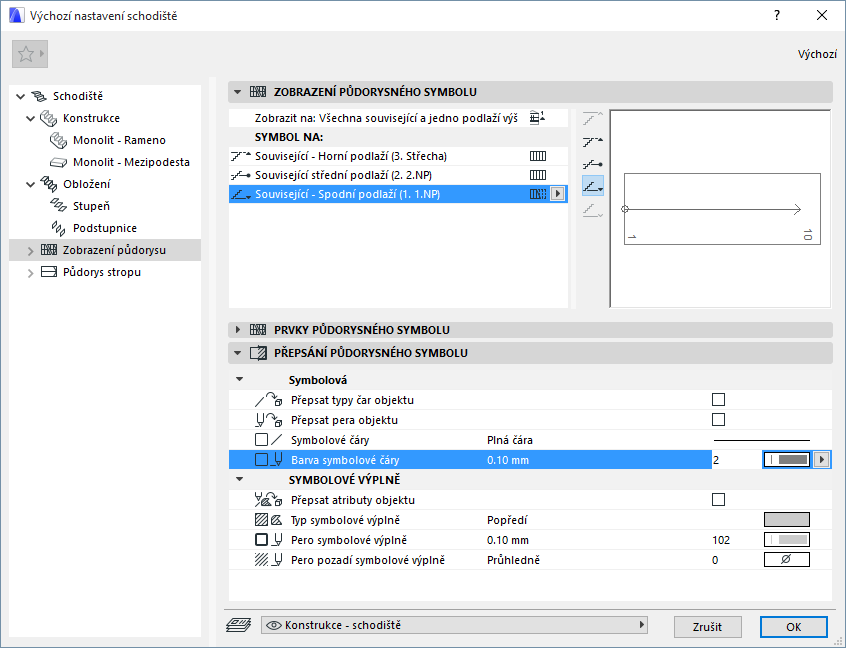Expand the Půdorys stropu node
The width and height of the screenshot is (846, 648).
click(x=30, y=273)
